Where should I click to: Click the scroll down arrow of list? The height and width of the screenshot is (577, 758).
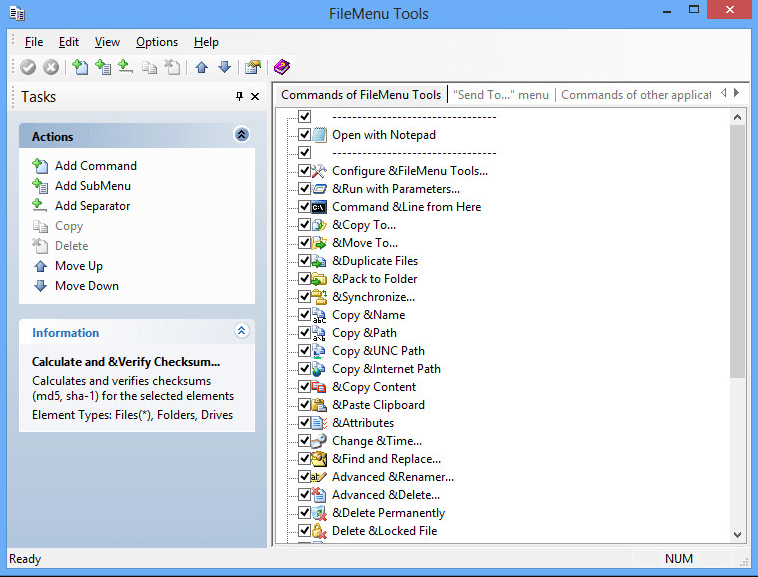click(737, 534)
